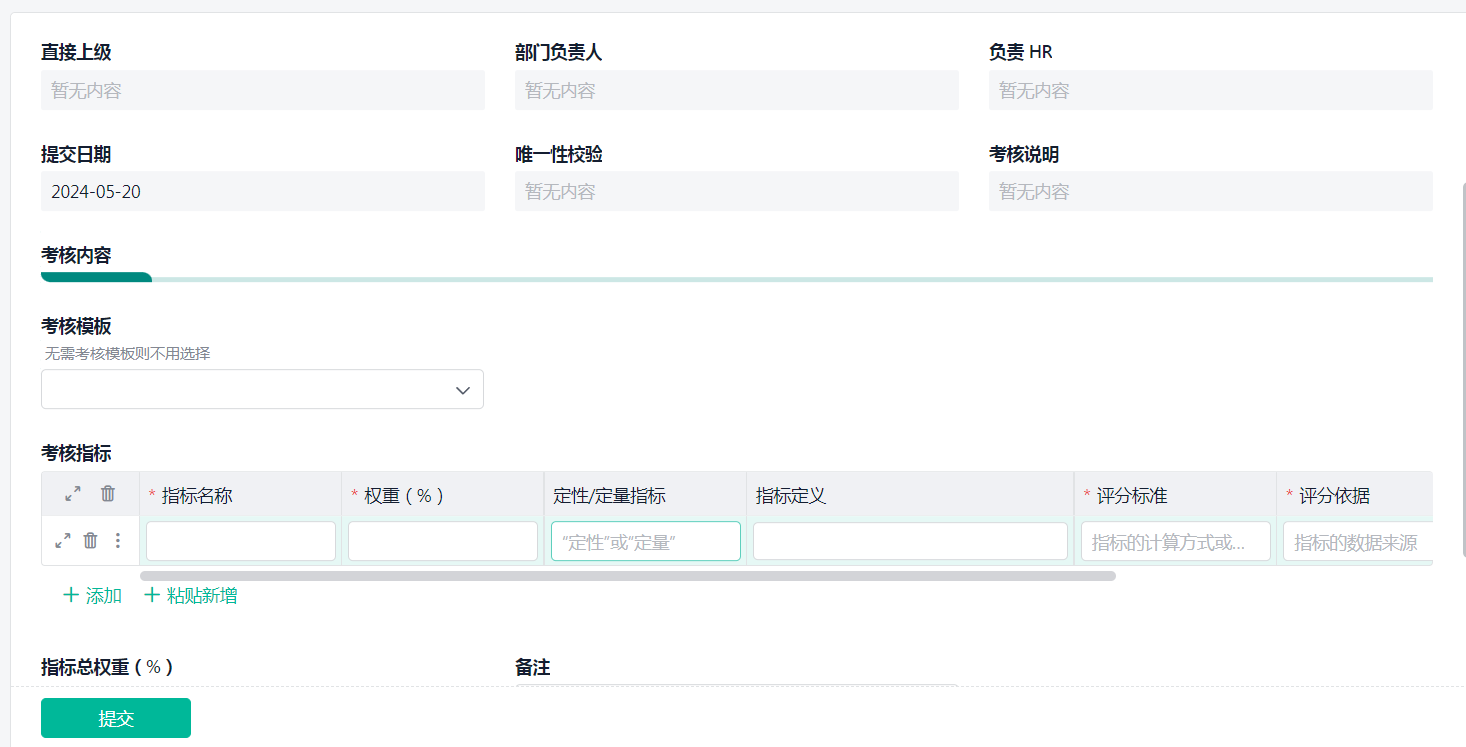
Task: Click the table's horizontal scrollbar
Action: (628, 576)
